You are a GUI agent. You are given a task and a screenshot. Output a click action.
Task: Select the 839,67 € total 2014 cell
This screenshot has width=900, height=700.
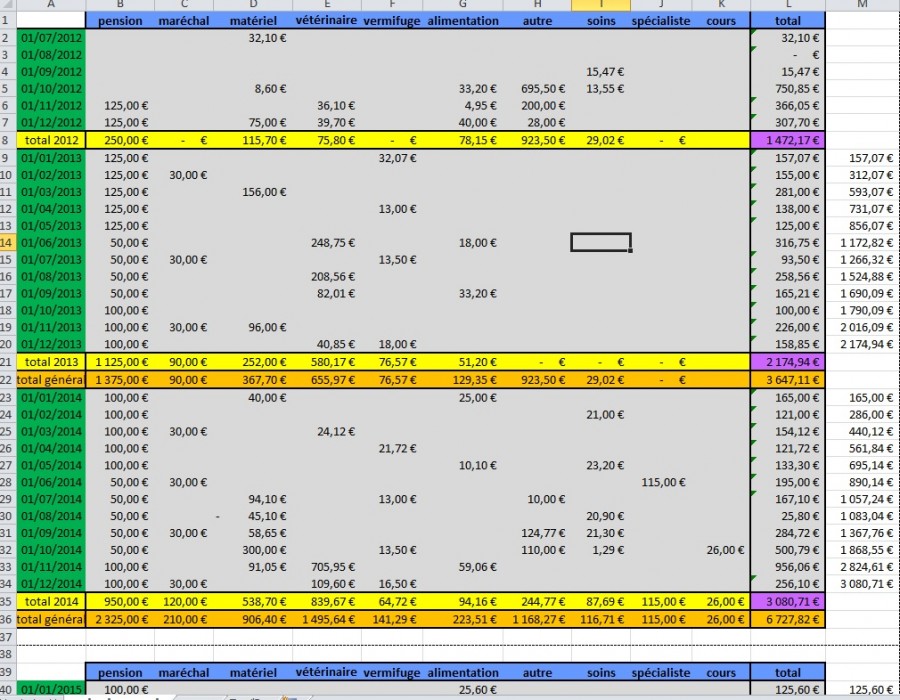tap(327, 601)
